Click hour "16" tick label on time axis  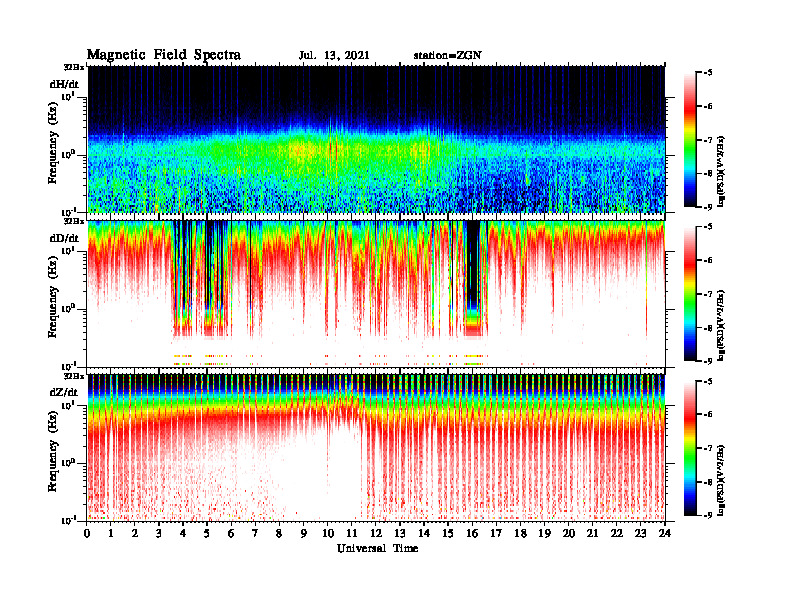[x=472, y=533]
